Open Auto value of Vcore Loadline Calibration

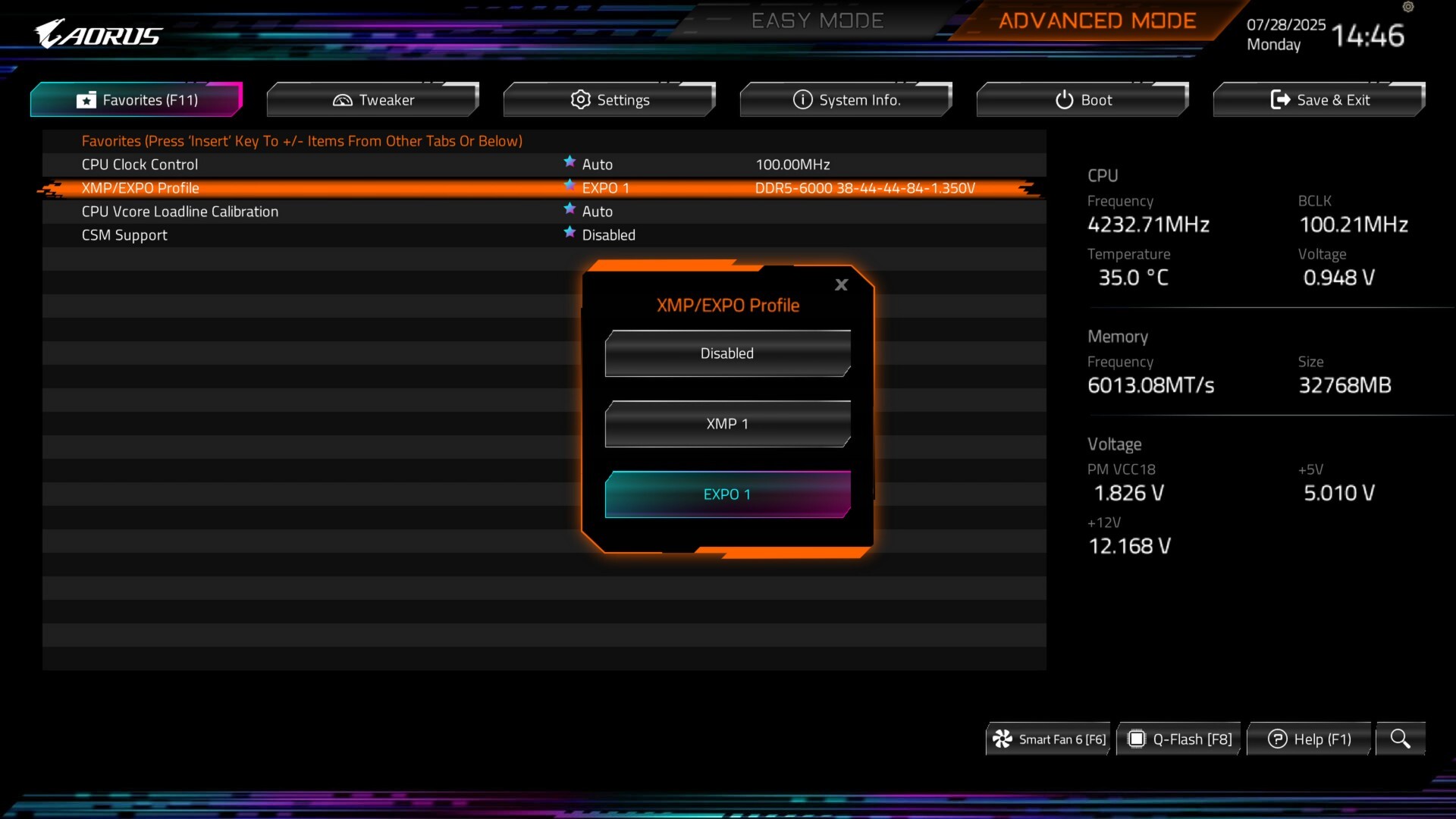point(598,212)
